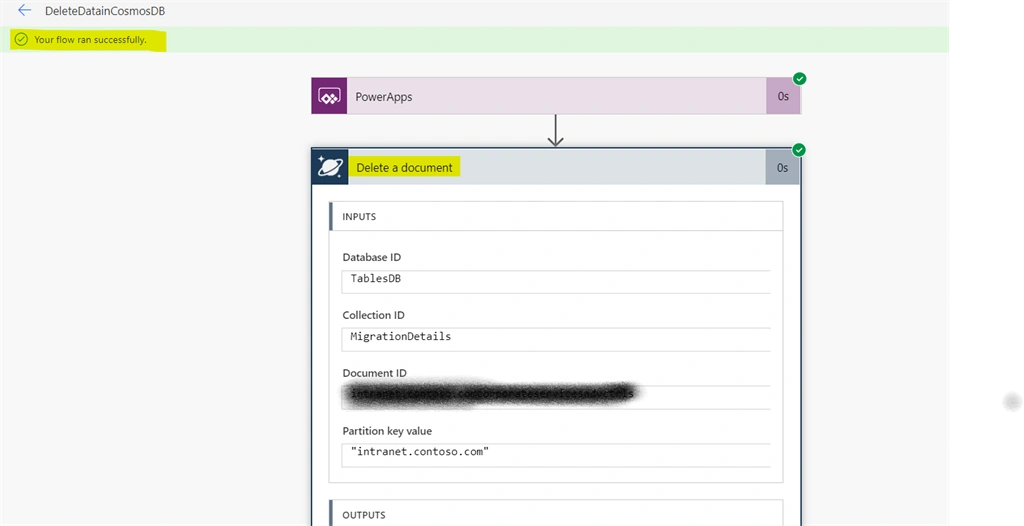Go back with the left arrow
The height and width of the screenshot is (526, 1024).
pos(24,10)
